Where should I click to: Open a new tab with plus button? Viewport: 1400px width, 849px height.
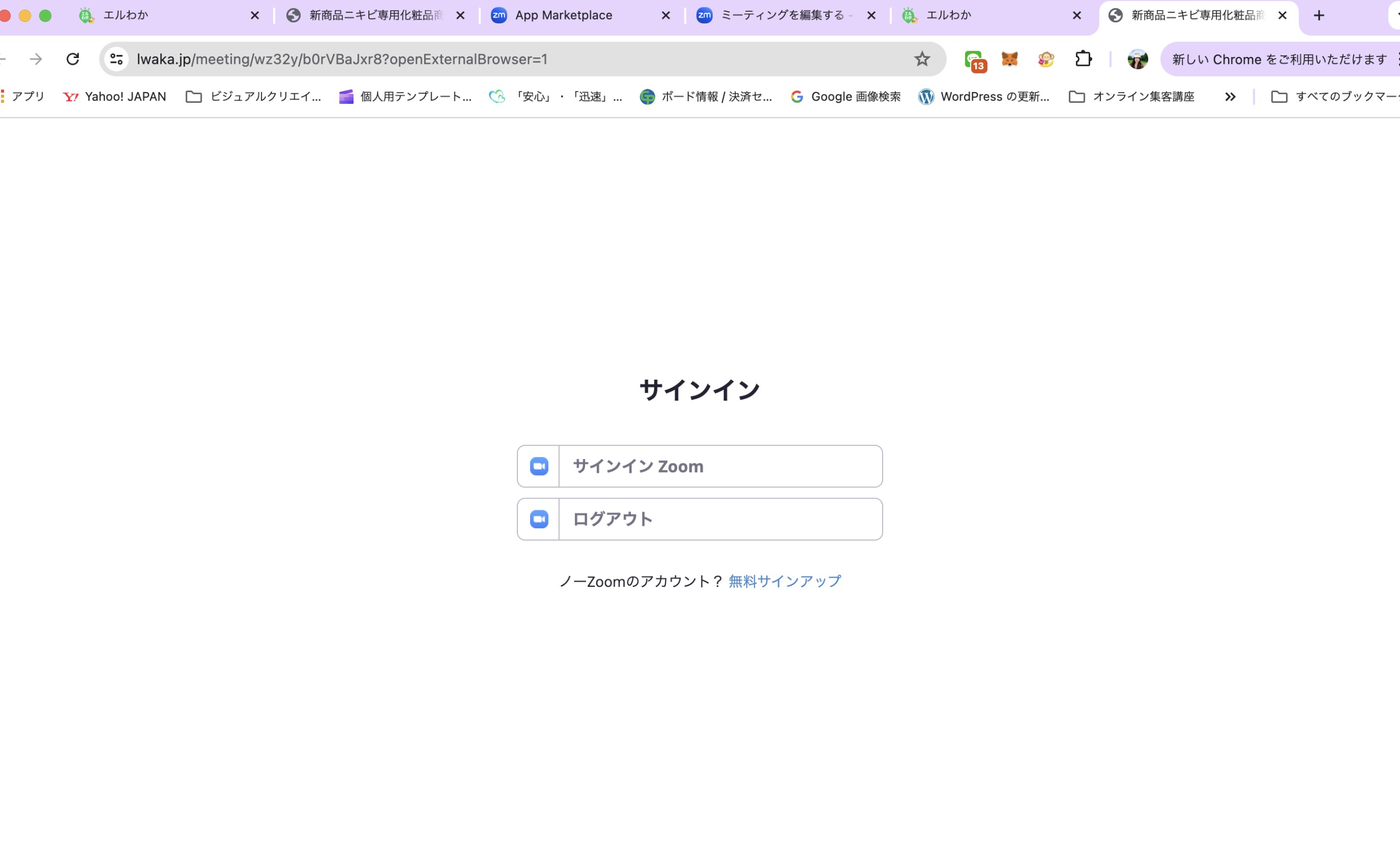point(1319,15)
